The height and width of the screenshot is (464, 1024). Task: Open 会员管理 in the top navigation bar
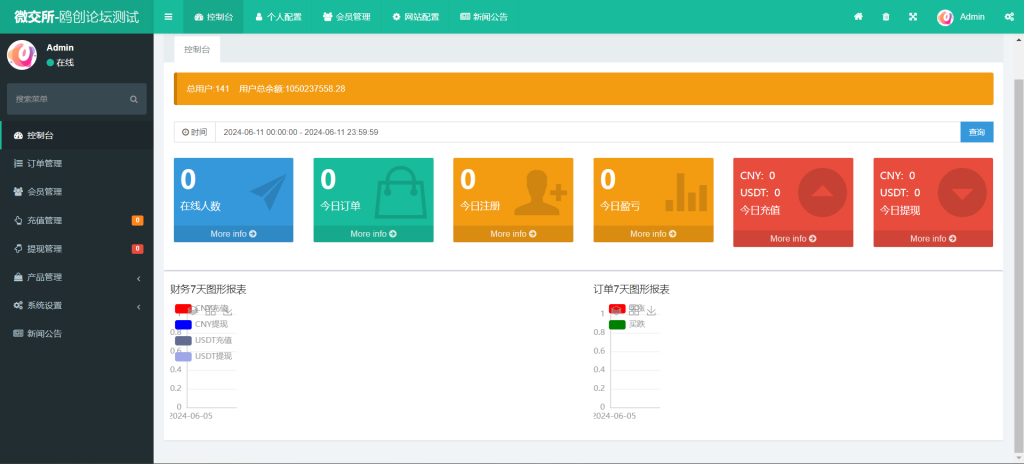[x=347, y=17]
